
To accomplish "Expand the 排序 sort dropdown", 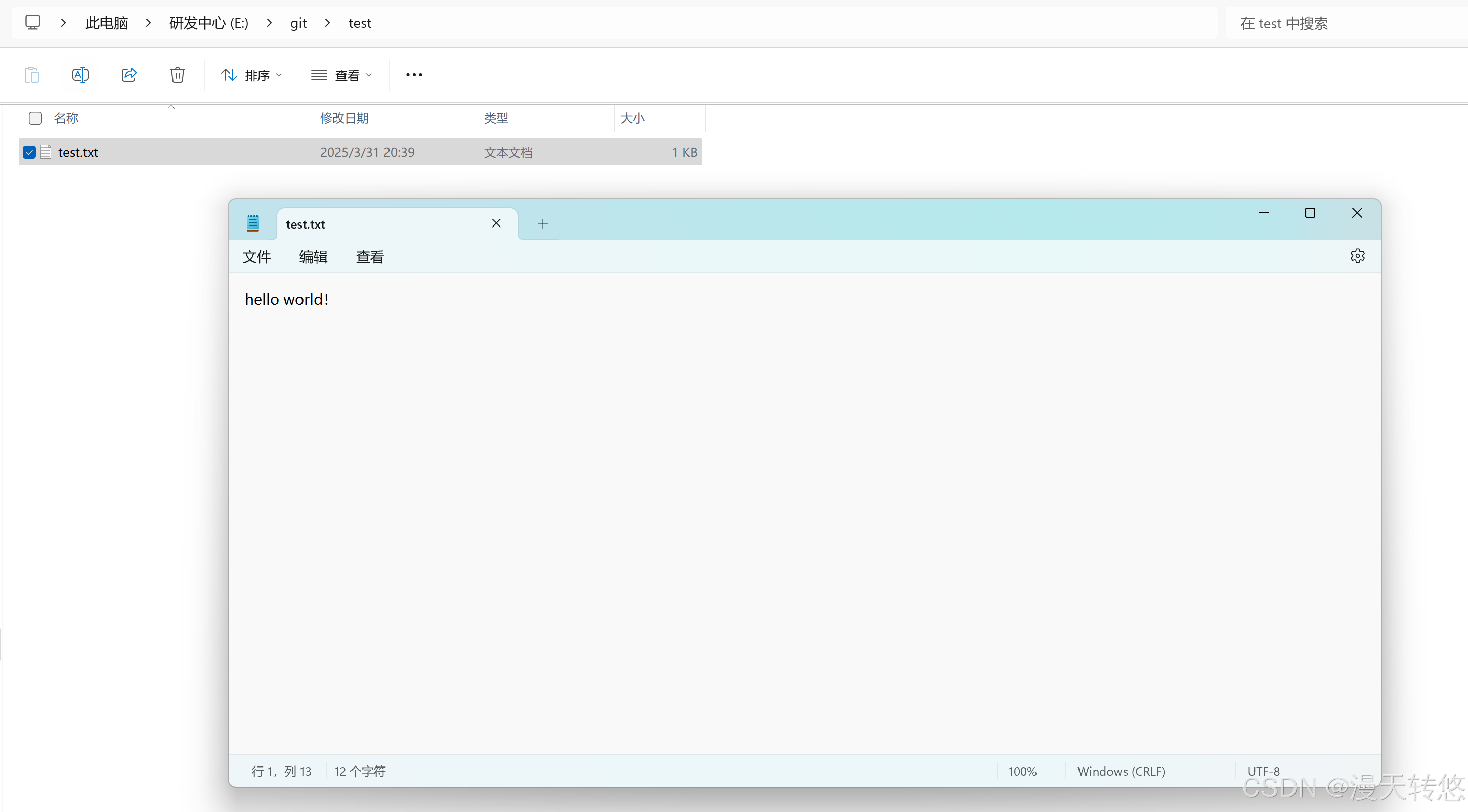I will (251, 75).
